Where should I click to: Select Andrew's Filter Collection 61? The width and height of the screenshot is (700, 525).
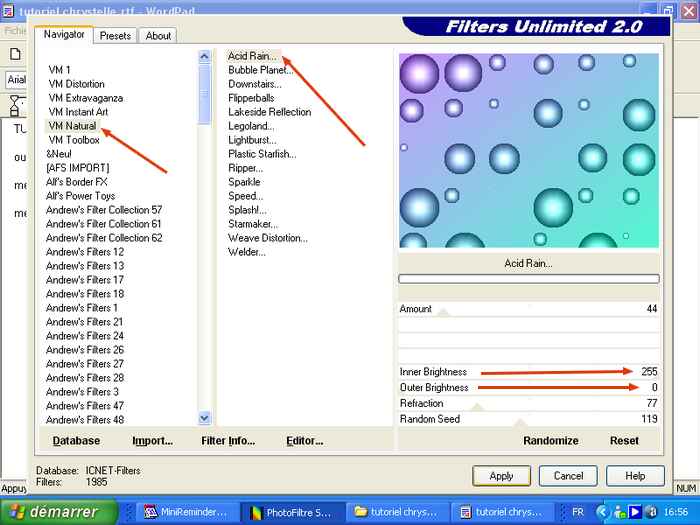click(104, 224)
